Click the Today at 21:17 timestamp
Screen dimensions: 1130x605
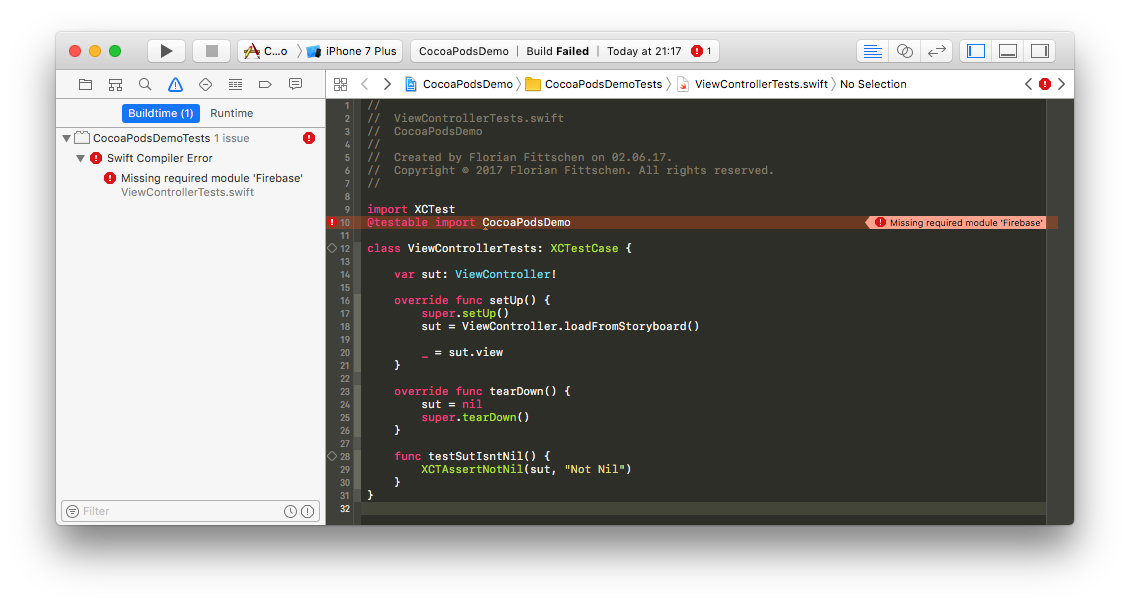[x=644, y=51]
